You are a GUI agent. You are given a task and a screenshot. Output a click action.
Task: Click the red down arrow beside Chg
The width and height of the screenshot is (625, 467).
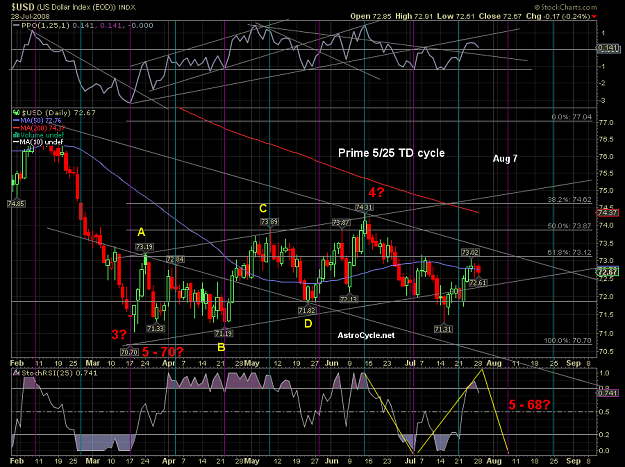pos(594,16)
